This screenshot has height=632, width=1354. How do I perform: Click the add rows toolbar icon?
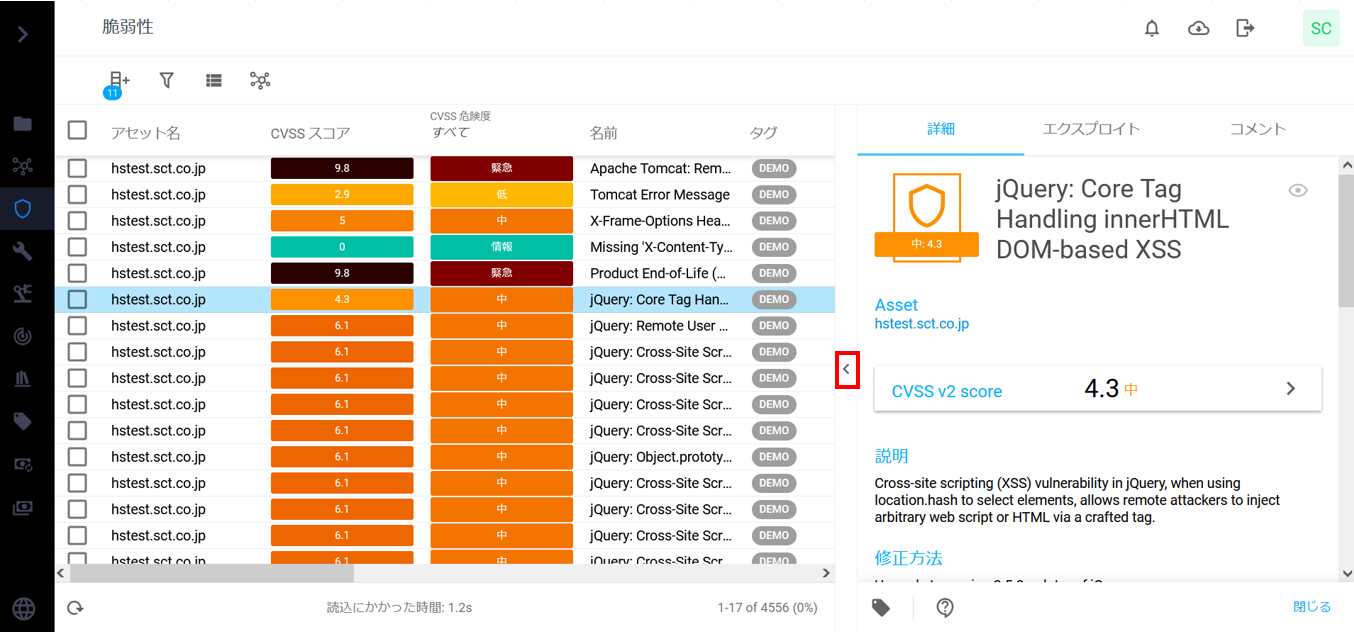tap(118, 82)
